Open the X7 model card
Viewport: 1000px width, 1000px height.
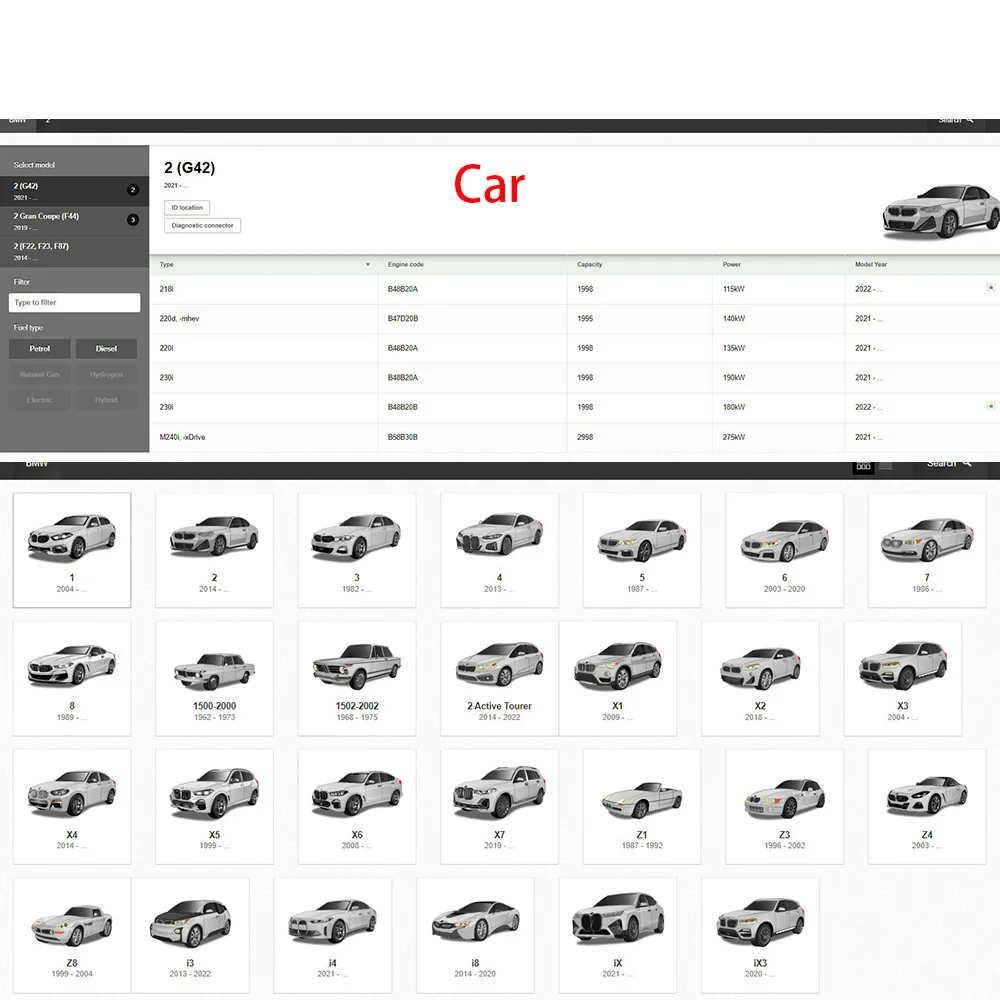pyautogui.click(x=499, y=807)
